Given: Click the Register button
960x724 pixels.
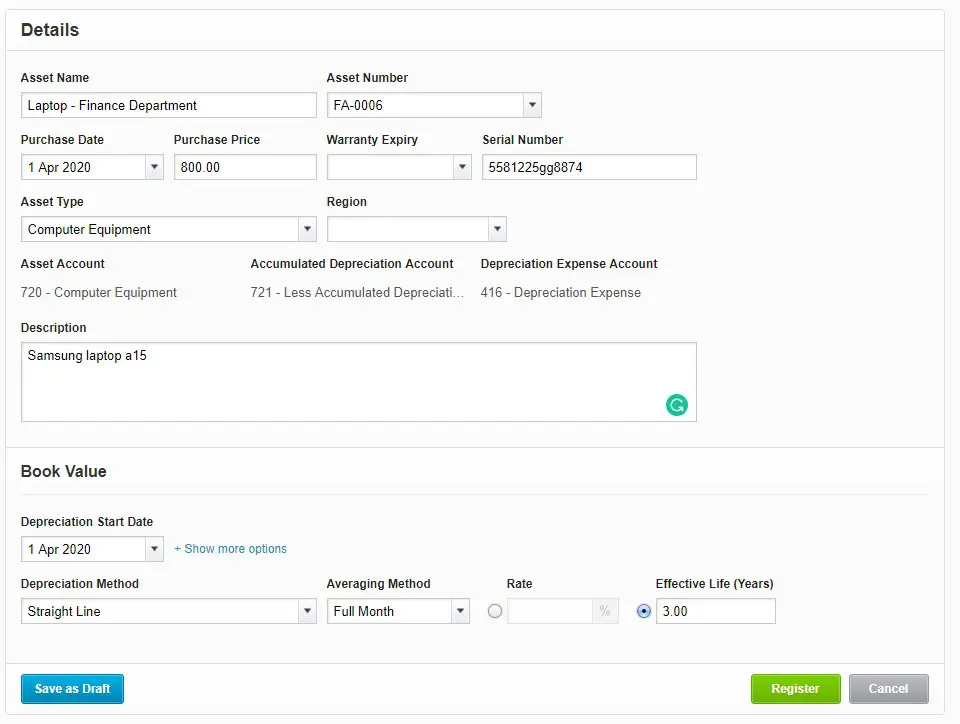Looking at the screenshot, I should pos(795,689).
